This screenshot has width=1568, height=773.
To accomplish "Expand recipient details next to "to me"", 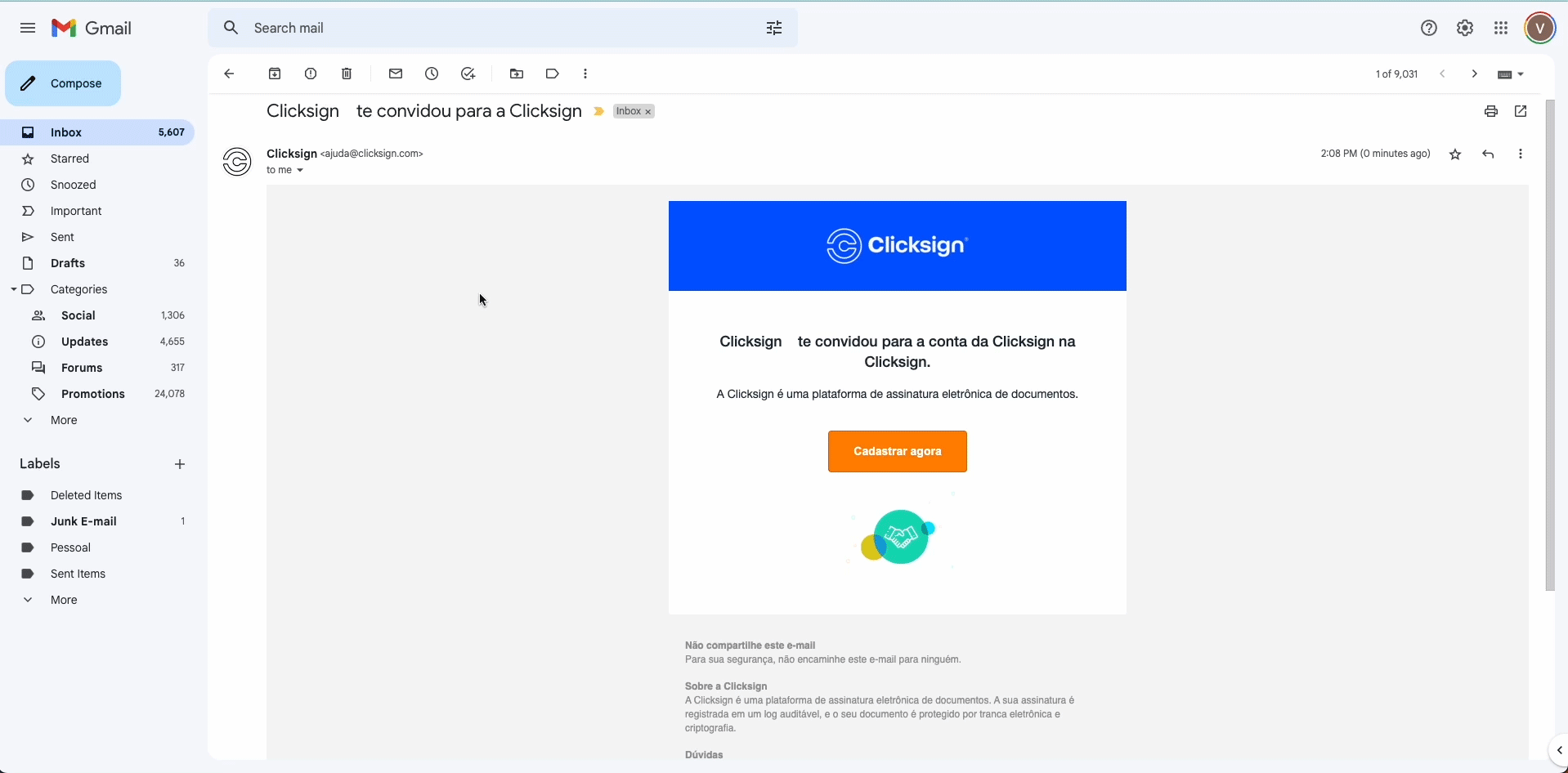I will tap(300, 171).
